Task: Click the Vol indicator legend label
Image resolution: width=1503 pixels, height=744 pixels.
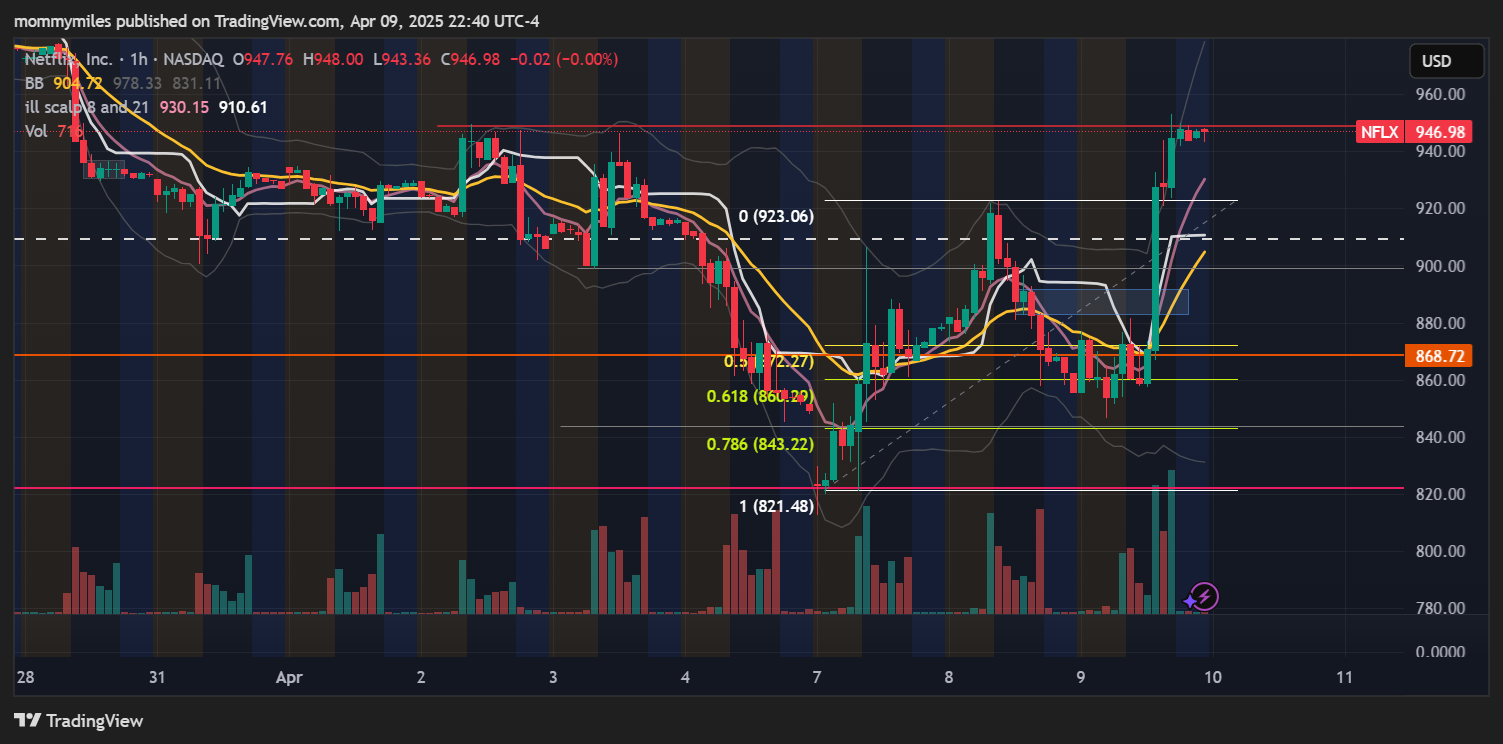Action: [x=37, y=131]
